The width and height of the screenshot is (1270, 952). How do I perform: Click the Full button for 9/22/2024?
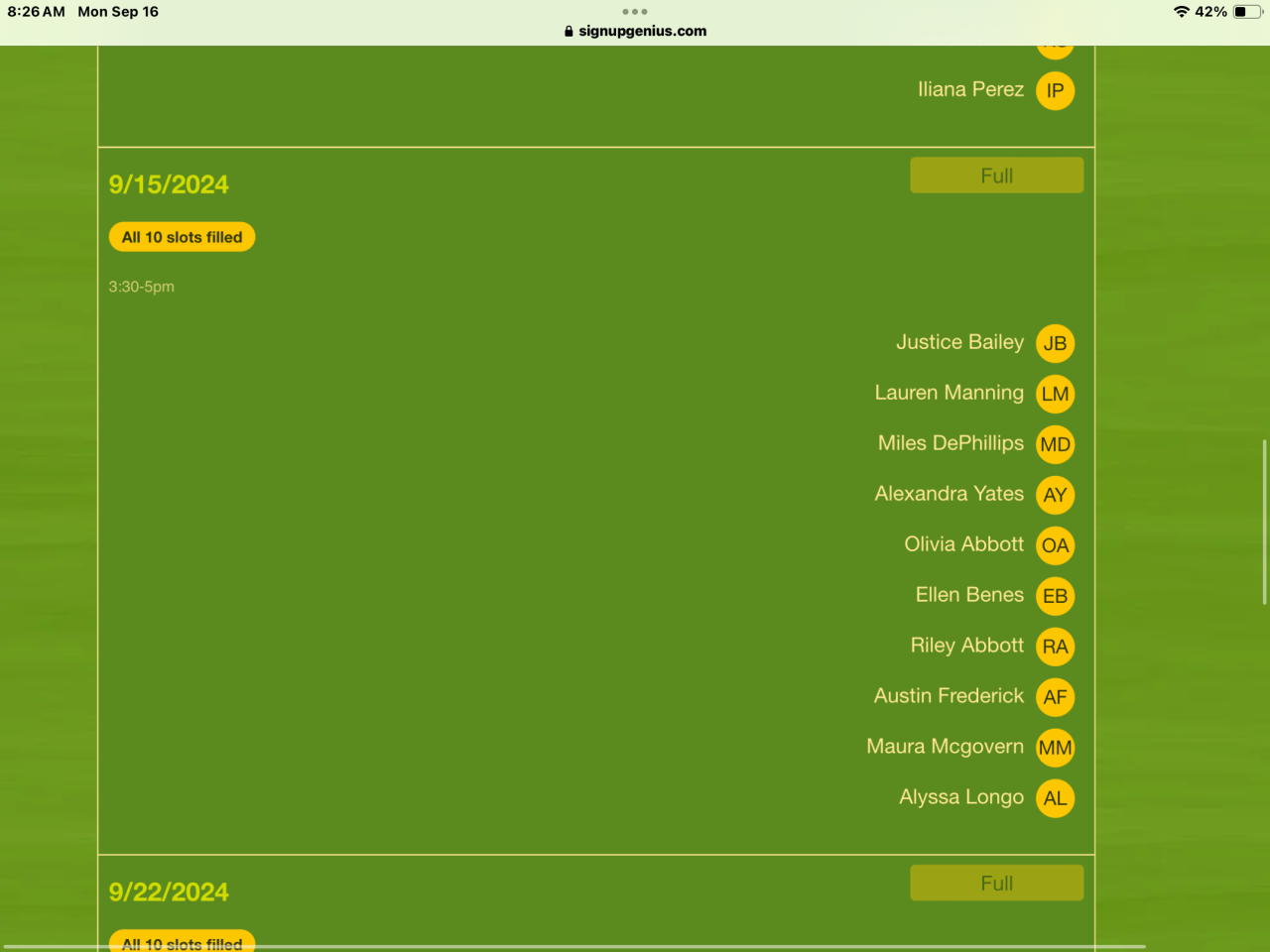coord(996,883)
